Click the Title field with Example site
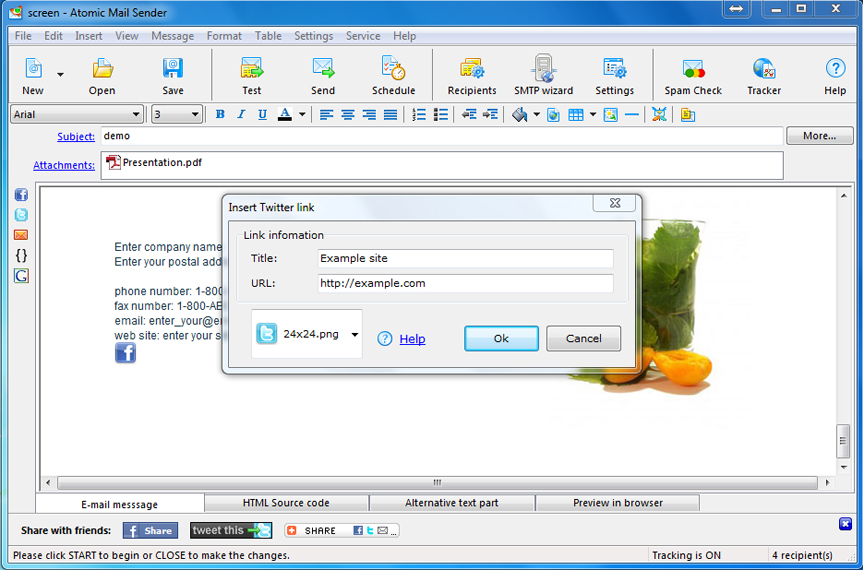Screen dimensions: 863x570 coord(466,259)
